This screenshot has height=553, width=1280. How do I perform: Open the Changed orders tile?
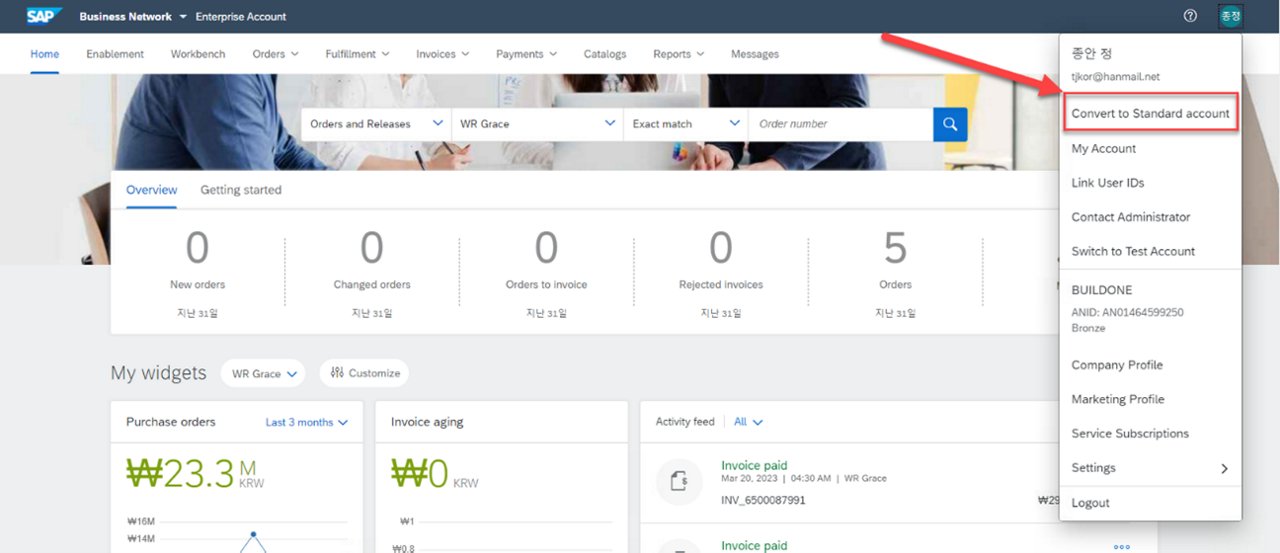[x=372, y=273]
